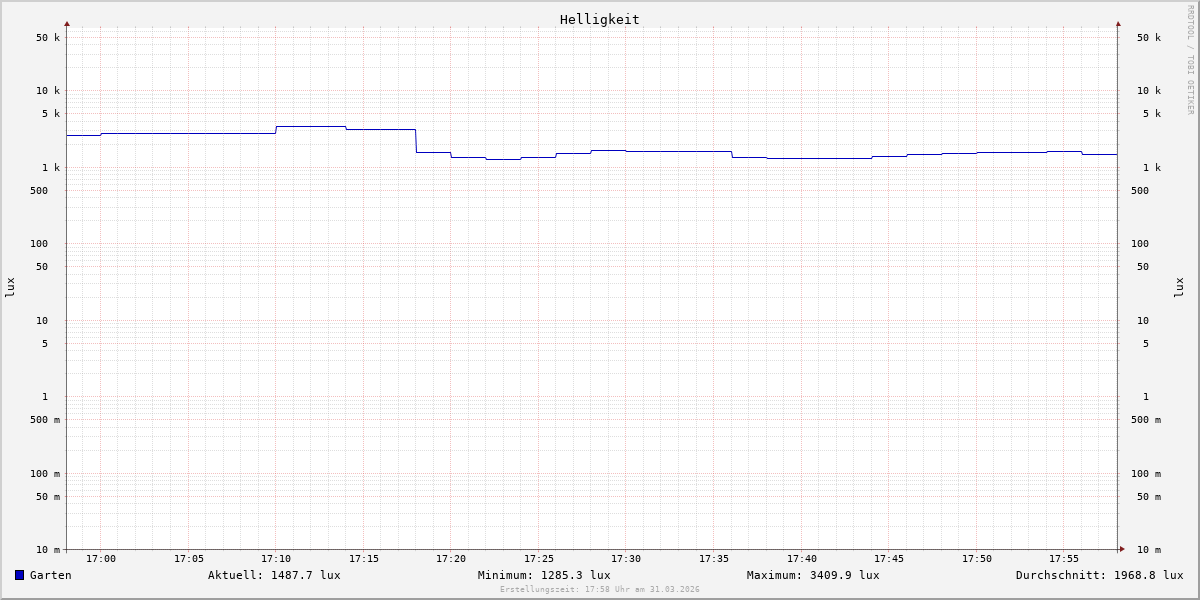Click the right axis 50 k label

click(x=1149, y=38)
